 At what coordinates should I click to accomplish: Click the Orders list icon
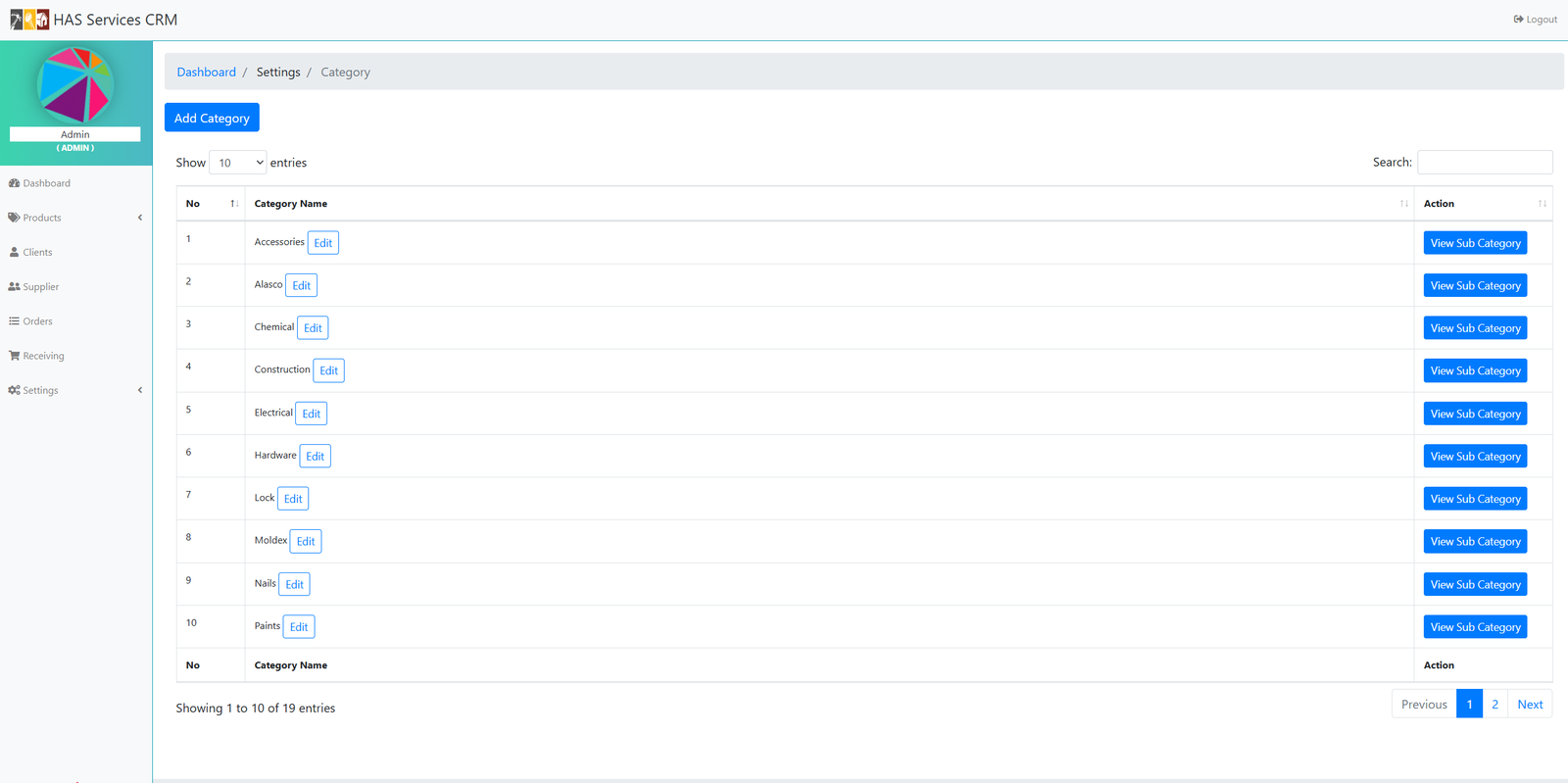[14, 321]
